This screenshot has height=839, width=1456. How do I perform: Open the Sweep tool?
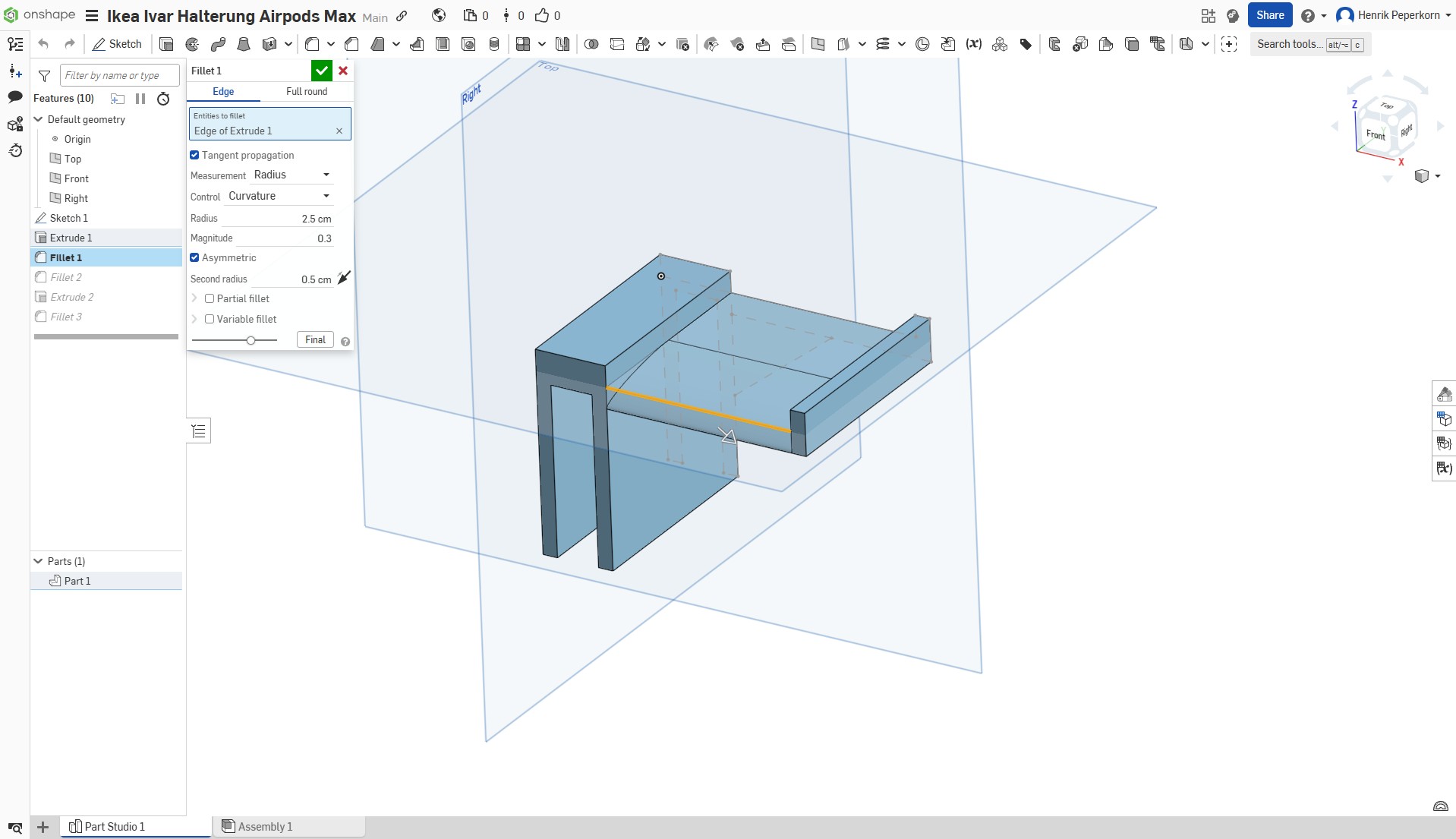[218, 44]
